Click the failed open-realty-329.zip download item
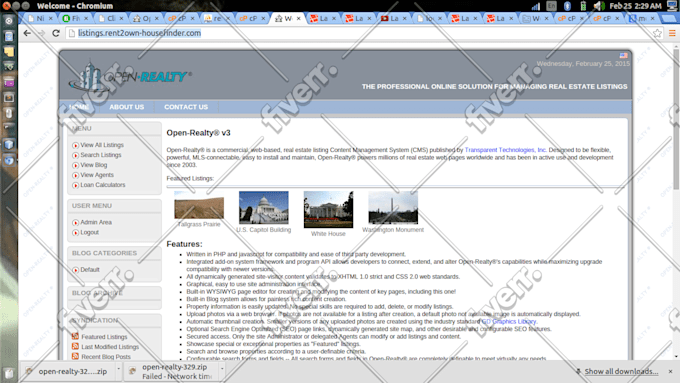This screenshot has width=680, height=383. coord(172,371)
